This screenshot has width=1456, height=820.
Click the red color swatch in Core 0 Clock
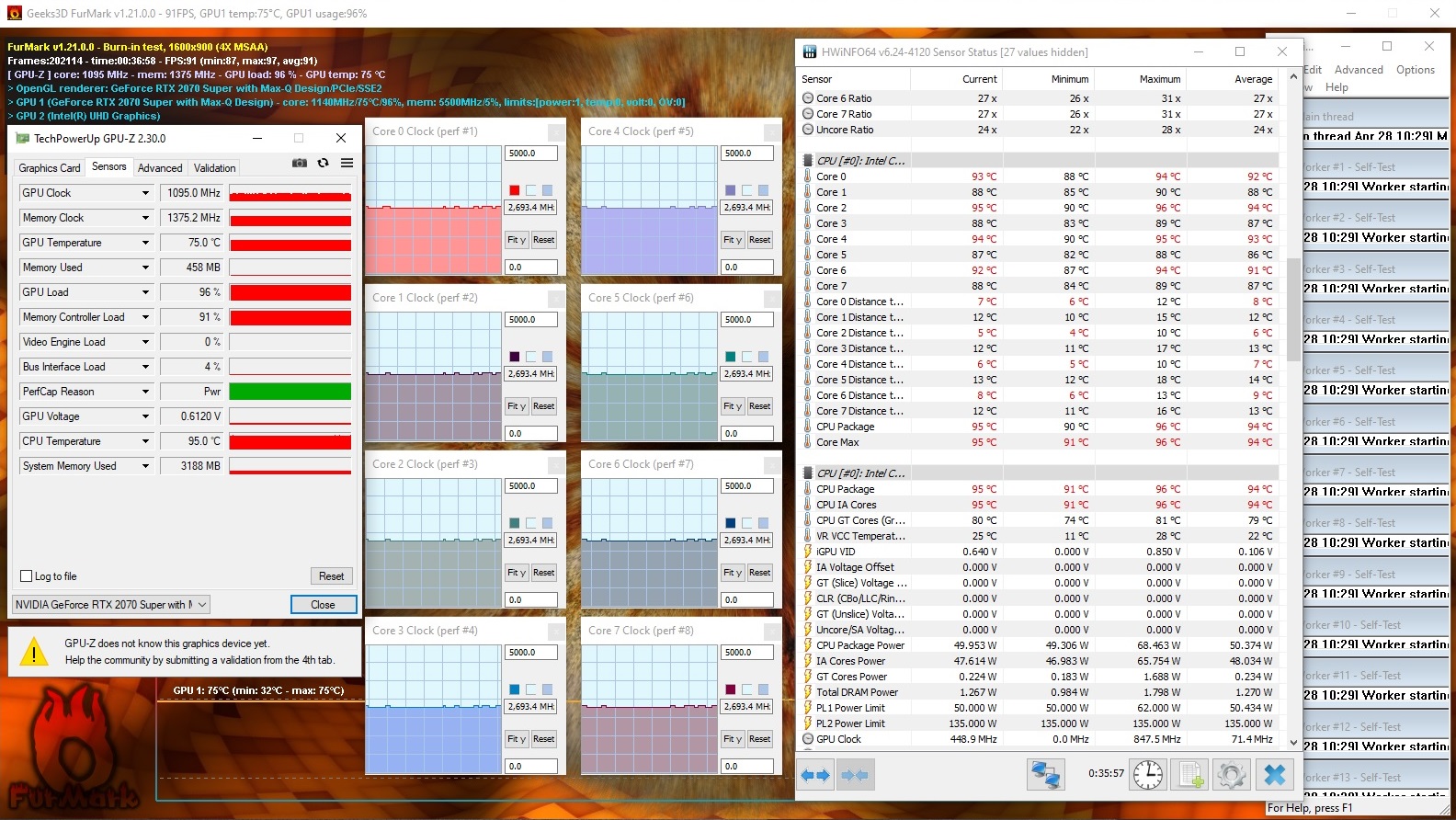[x=515, y=190]
